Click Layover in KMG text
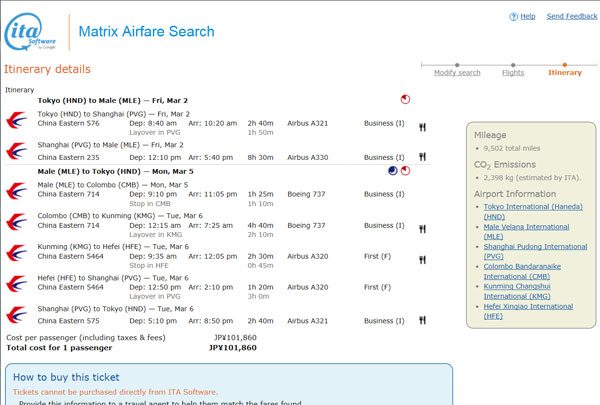Screen dimensions: 600x405 click(155, 235)
